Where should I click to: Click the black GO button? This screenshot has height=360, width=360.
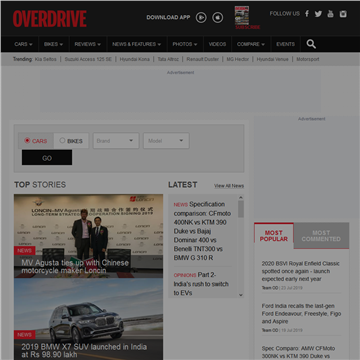click(x=47, y=157)
